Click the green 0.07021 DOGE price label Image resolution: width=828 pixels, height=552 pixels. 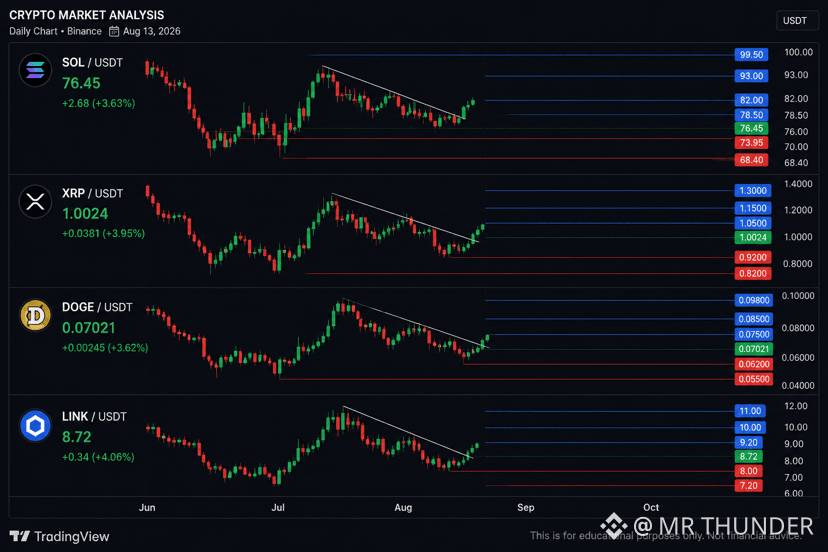[x=754, y=349]
